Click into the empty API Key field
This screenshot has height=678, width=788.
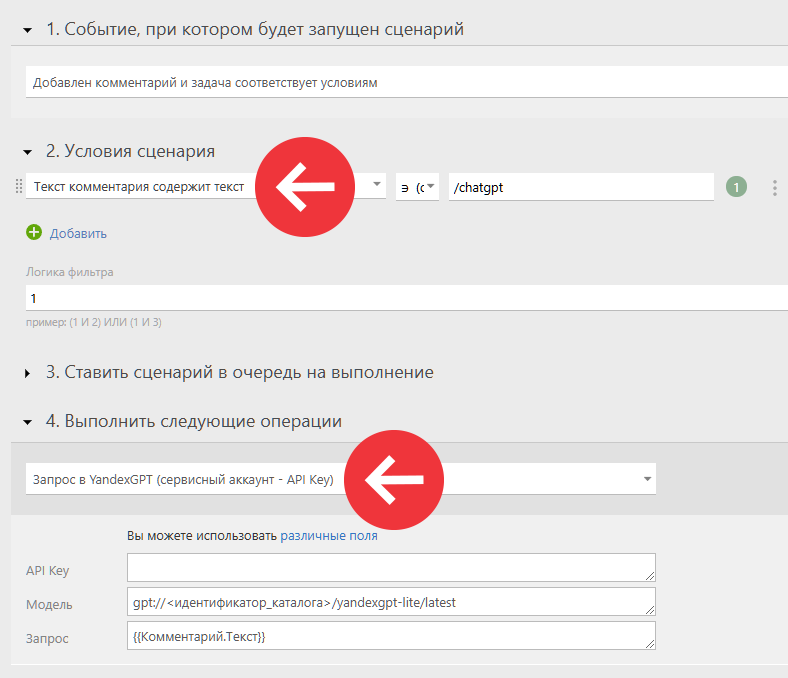[391, 567]
